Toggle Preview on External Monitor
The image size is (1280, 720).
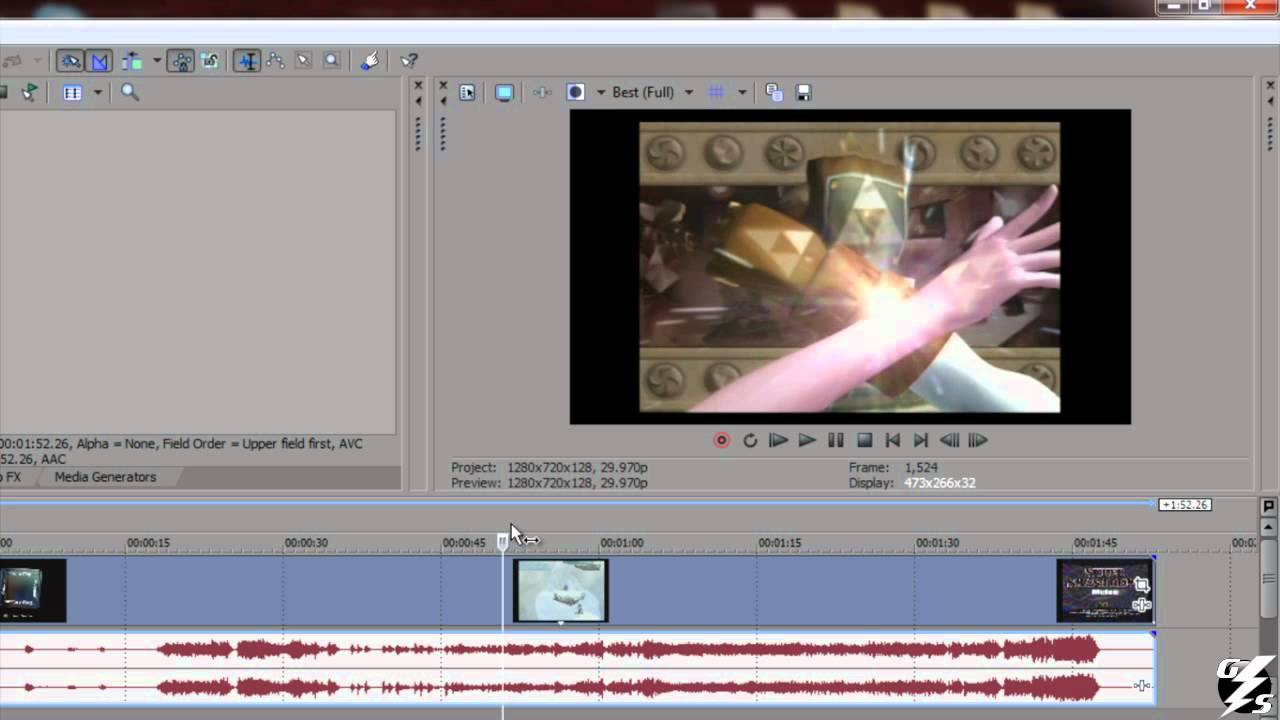[x=504, y=92]
